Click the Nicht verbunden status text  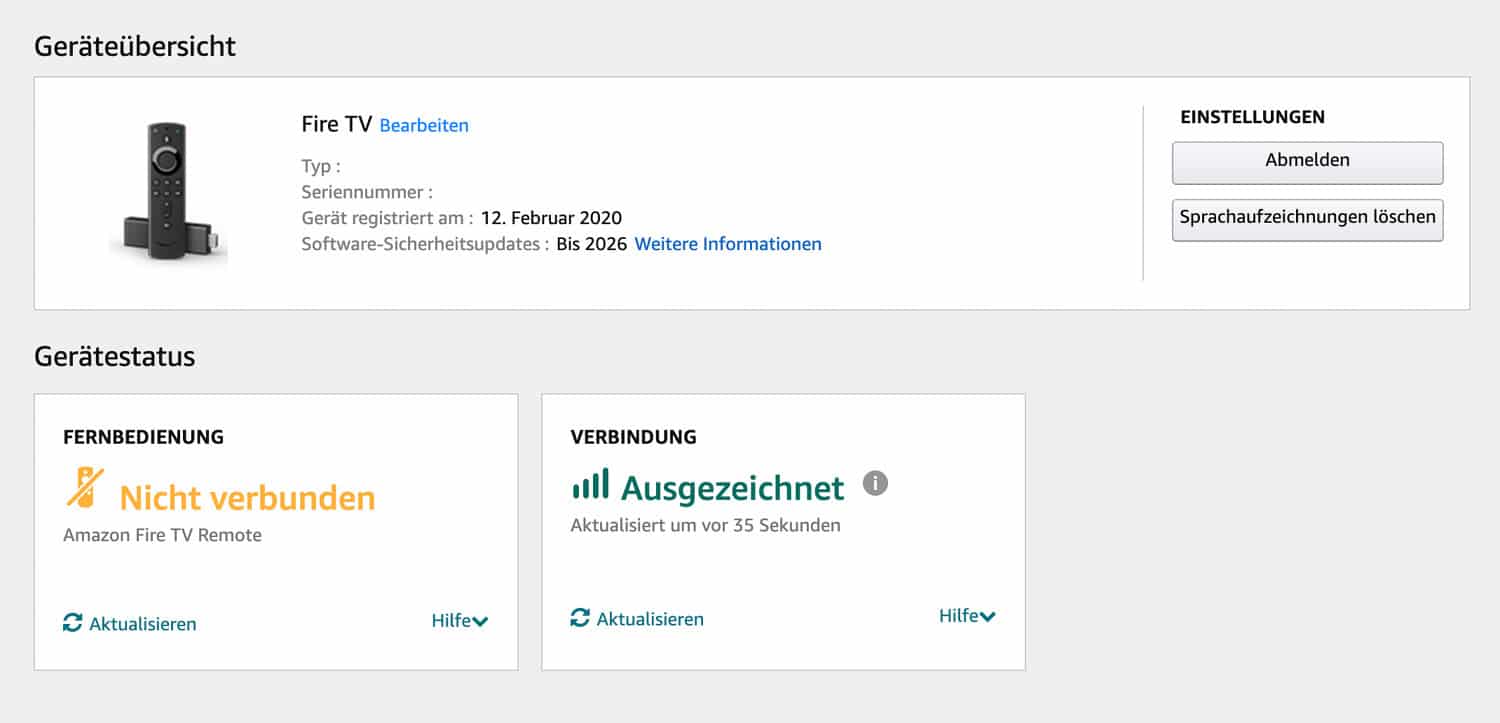pyautogui.click(x=247, y=497)
